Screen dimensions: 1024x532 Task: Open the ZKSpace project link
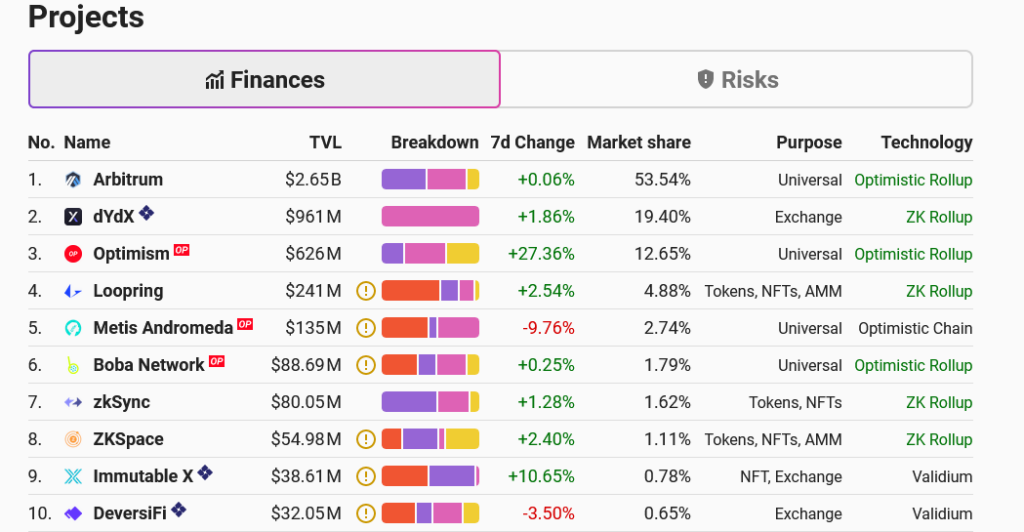[x=128, y=439]
